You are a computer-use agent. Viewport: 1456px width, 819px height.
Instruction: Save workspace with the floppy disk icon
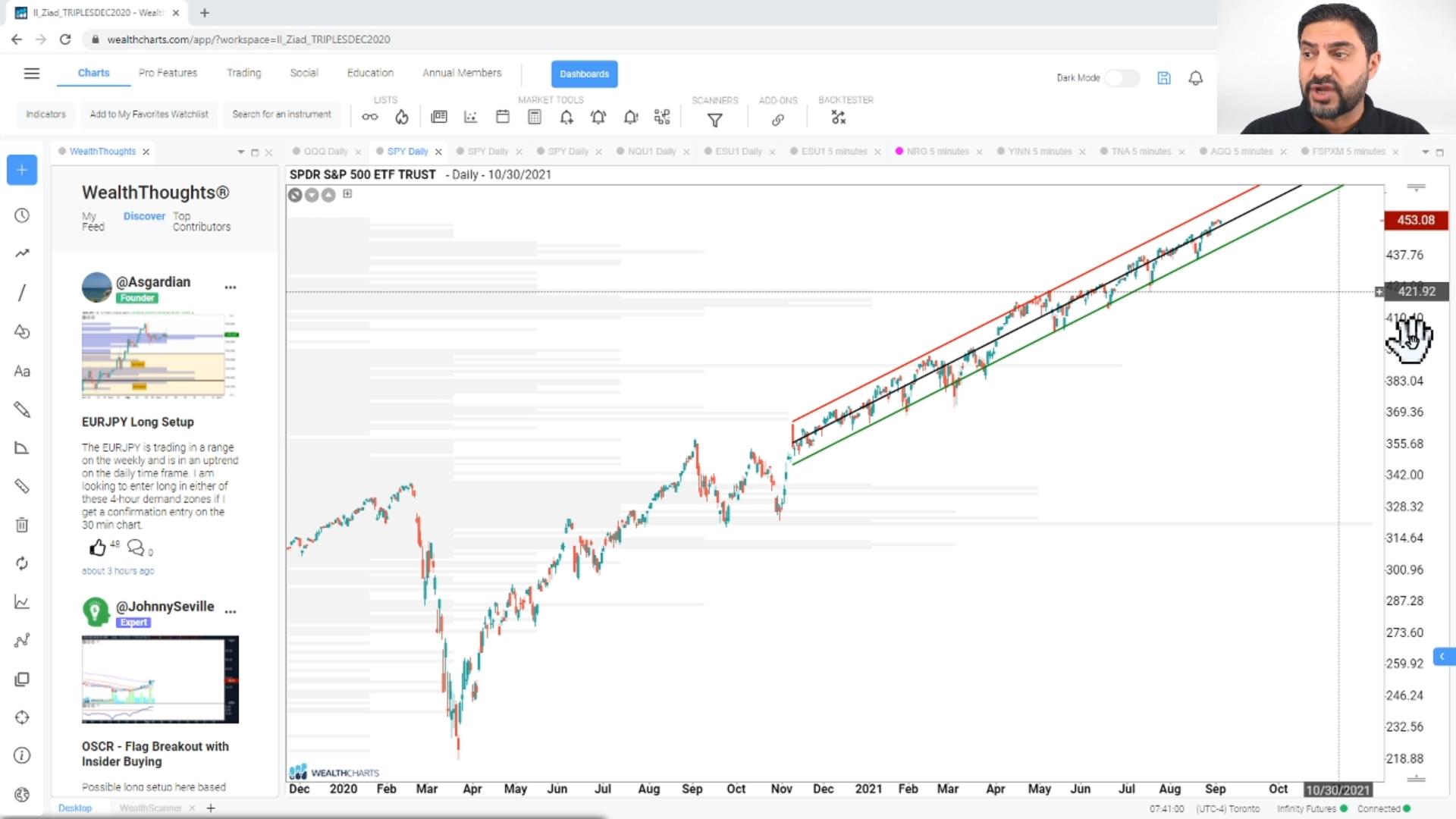[x=1164, y=78]
